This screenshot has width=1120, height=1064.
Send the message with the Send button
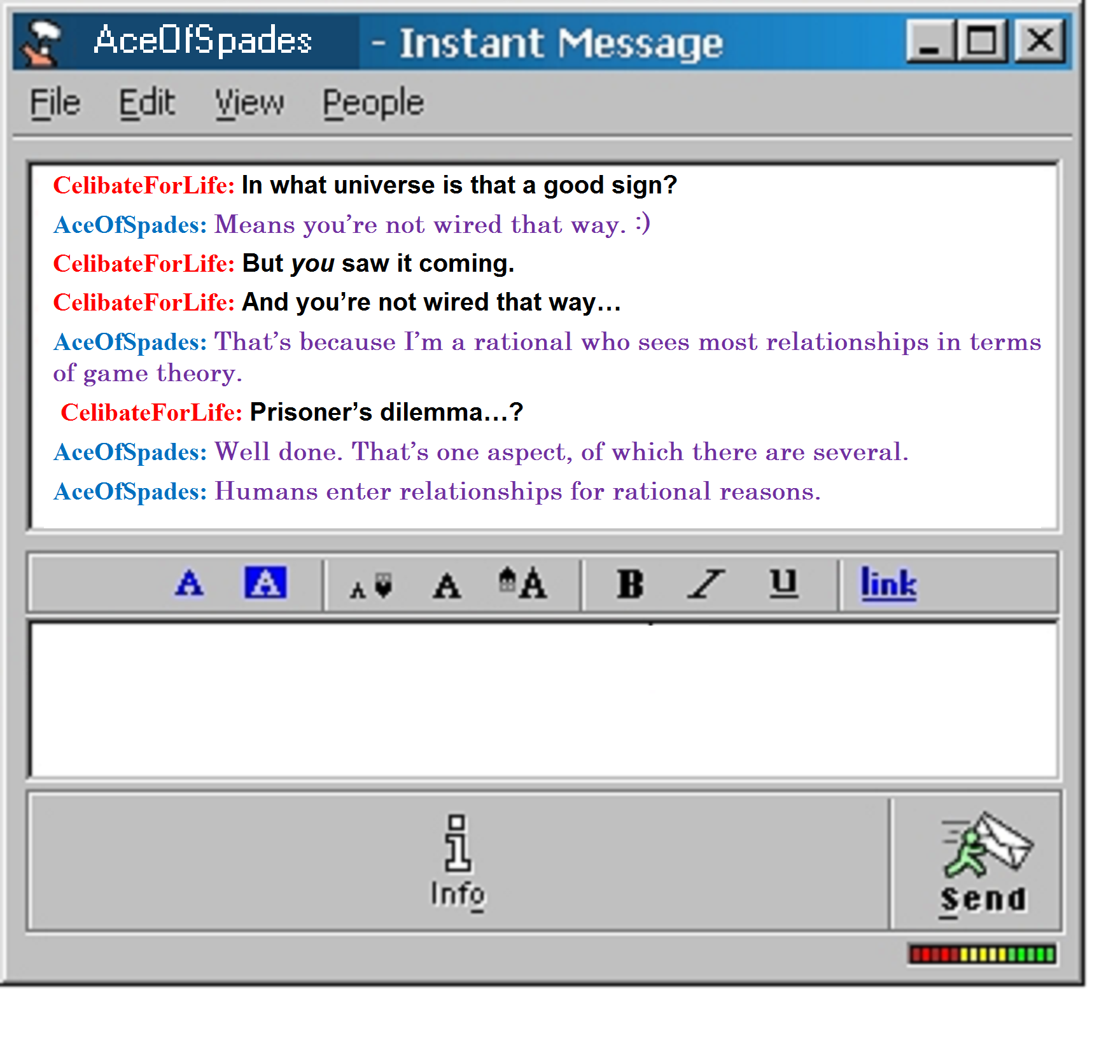pos(983,863)
